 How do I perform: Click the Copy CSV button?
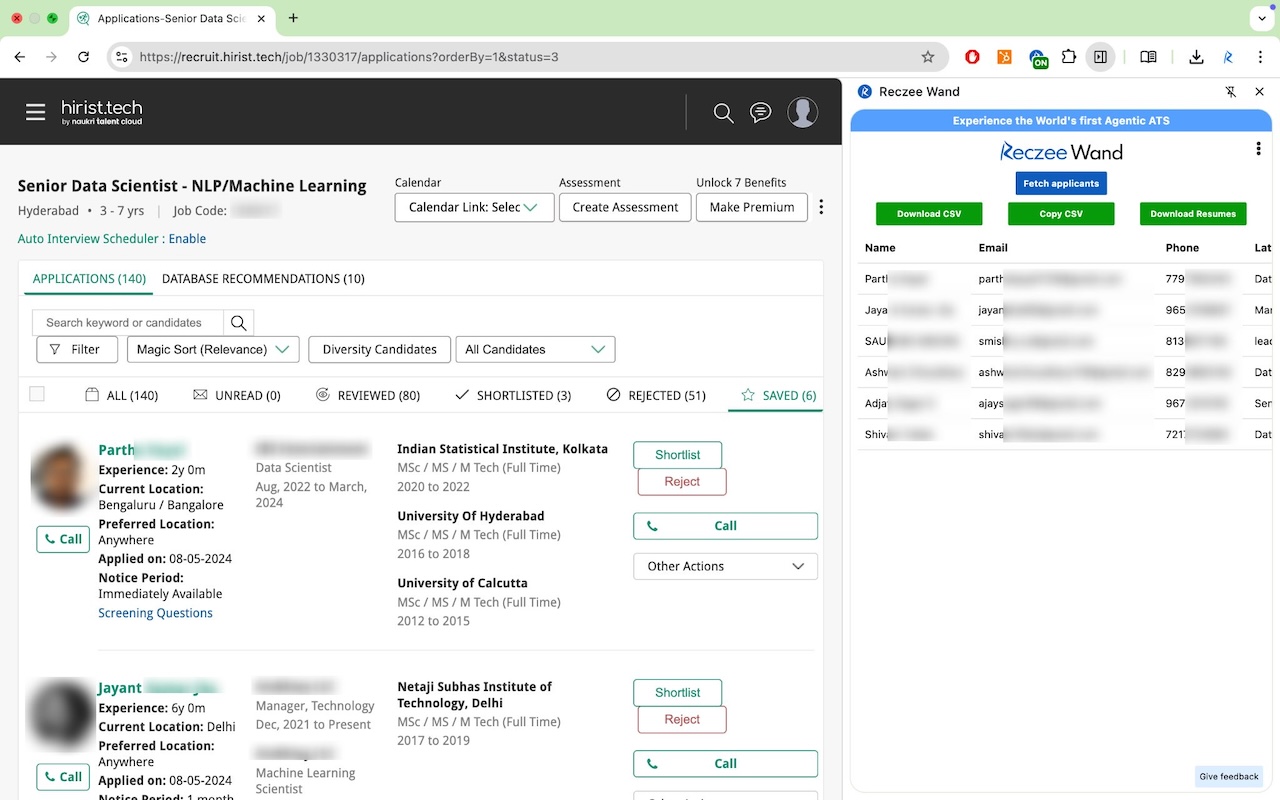(1061, 214)
